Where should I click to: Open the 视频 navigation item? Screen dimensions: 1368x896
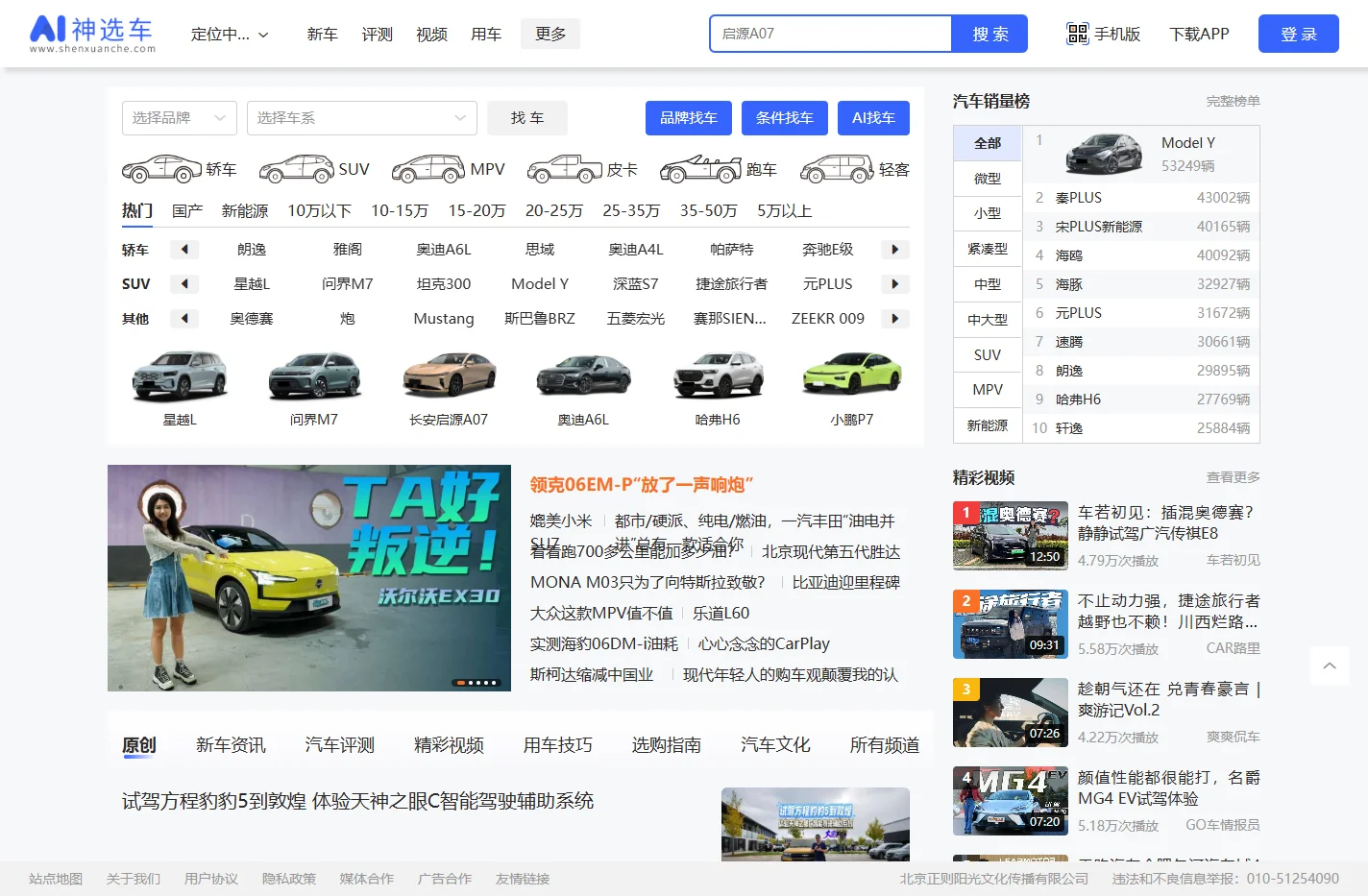tap(431, 35)
